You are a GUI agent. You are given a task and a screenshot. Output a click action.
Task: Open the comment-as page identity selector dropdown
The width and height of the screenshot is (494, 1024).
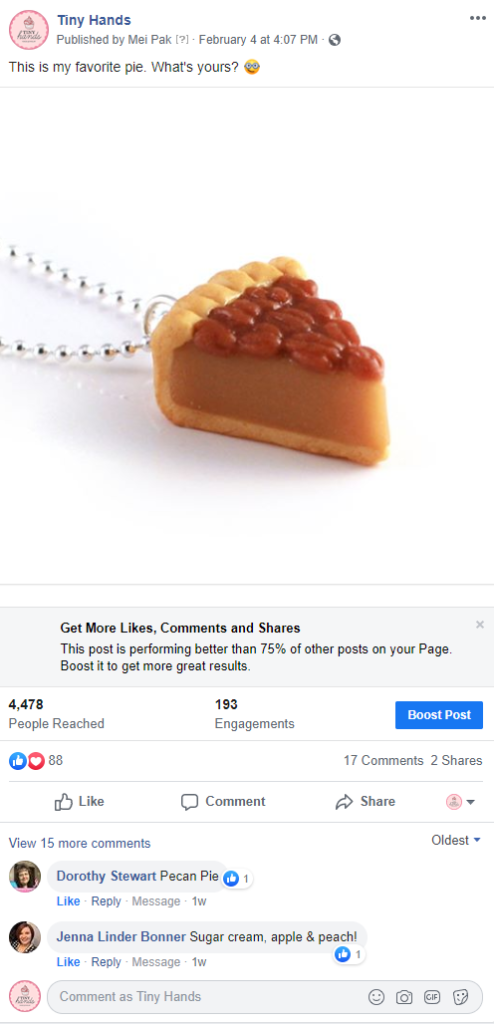tap(461, 802)
